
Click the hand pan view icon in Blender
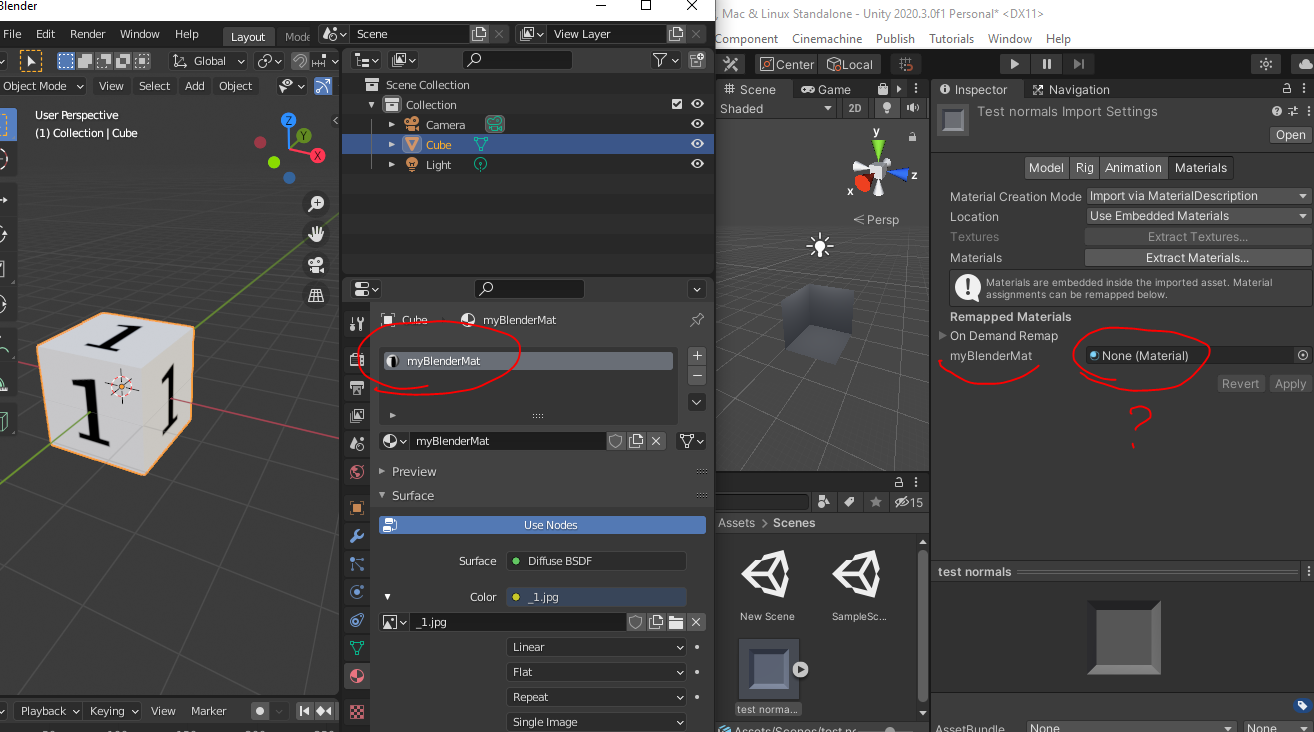[x=316, y=234]
